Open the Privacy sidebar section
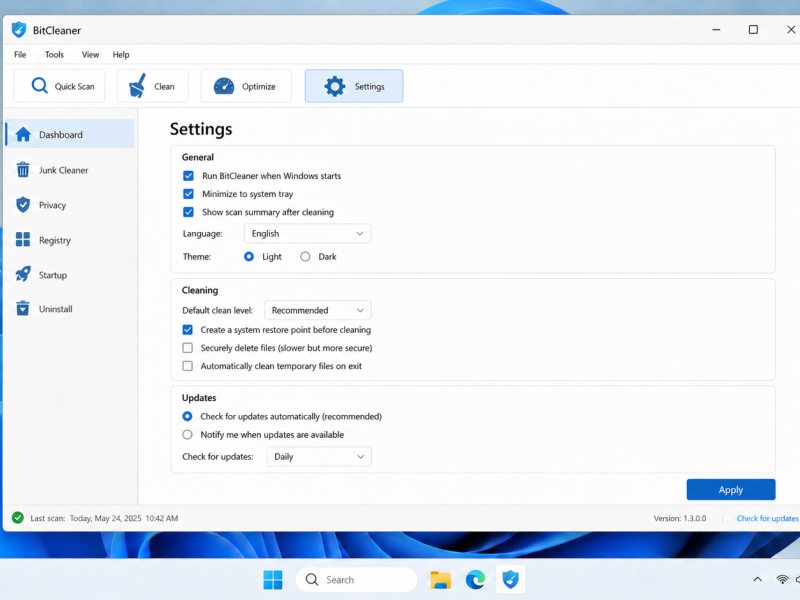The height and width of the screenshot is (600, 800). (70, 205)
